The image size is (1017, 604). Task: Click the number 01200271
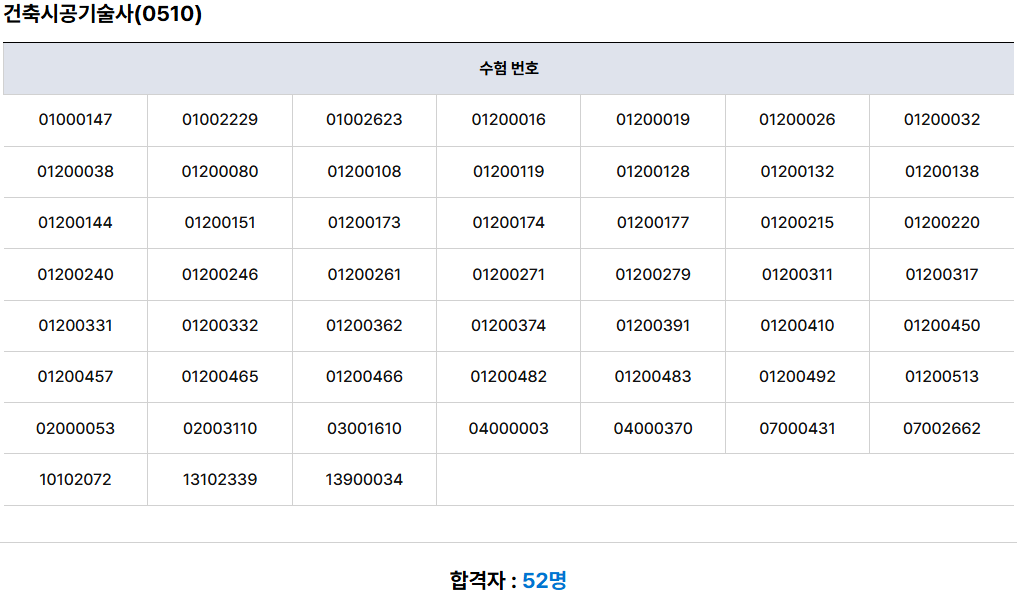(x=508, y=275)
